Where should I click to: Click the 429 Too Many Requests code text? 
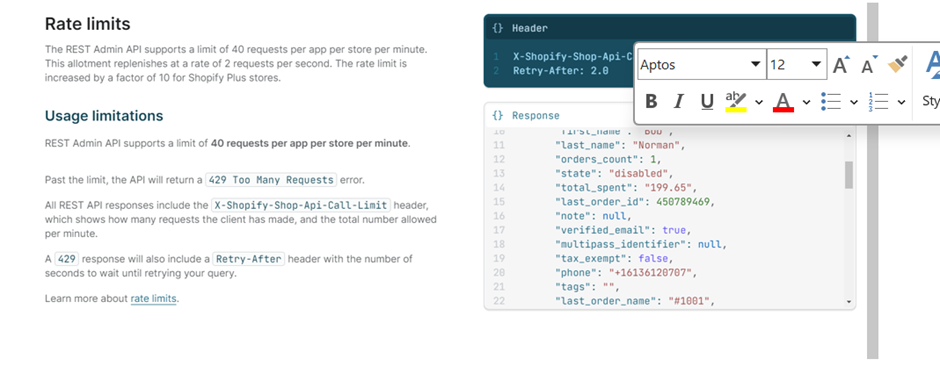[271, 180]
